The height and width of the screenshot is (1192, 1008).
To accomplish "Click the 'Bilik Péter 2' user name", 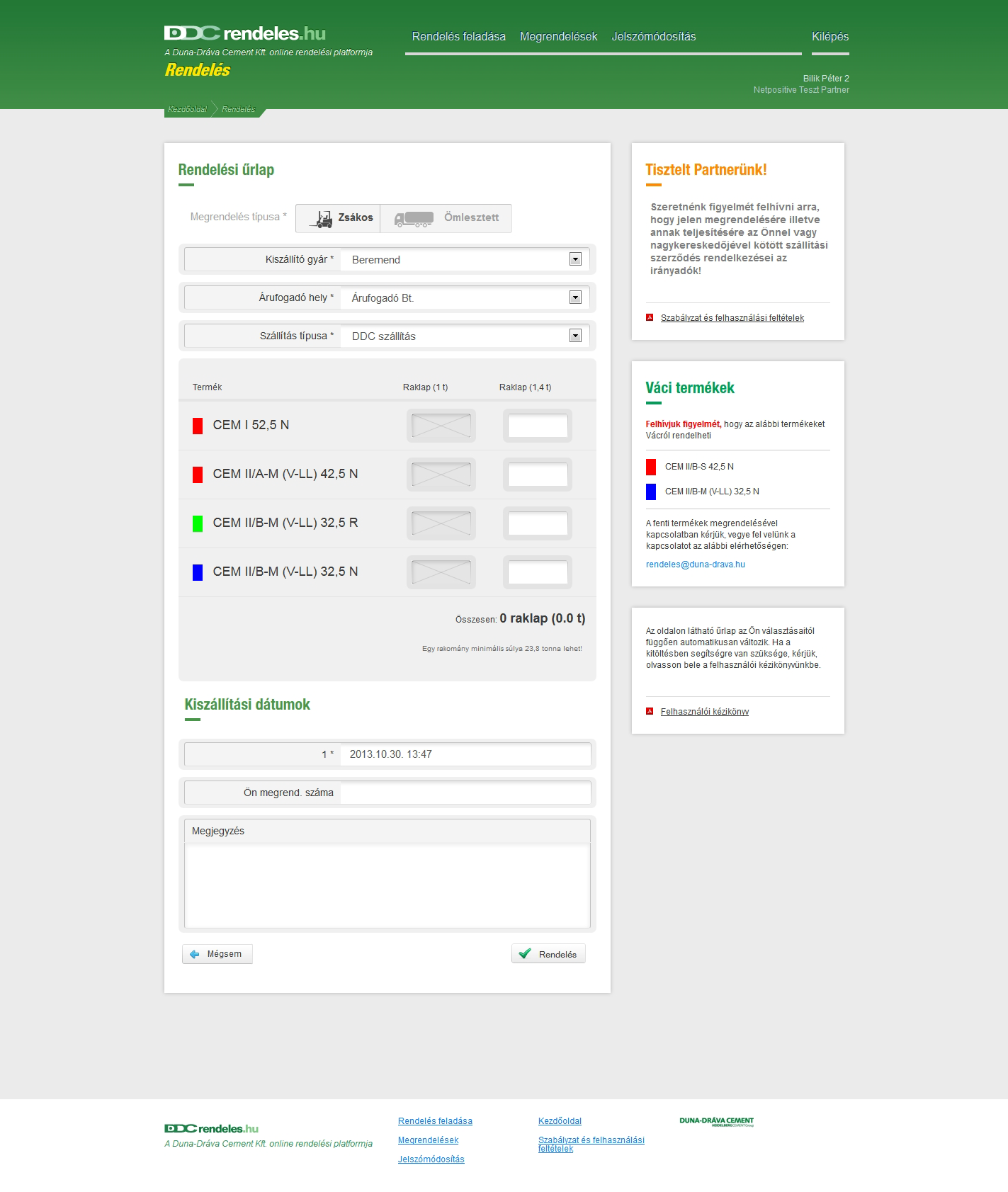I will (826, 79).
